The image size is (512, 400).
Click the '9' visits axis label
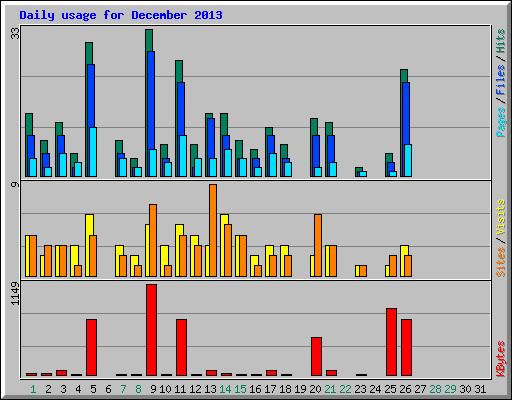pos(15,184)
